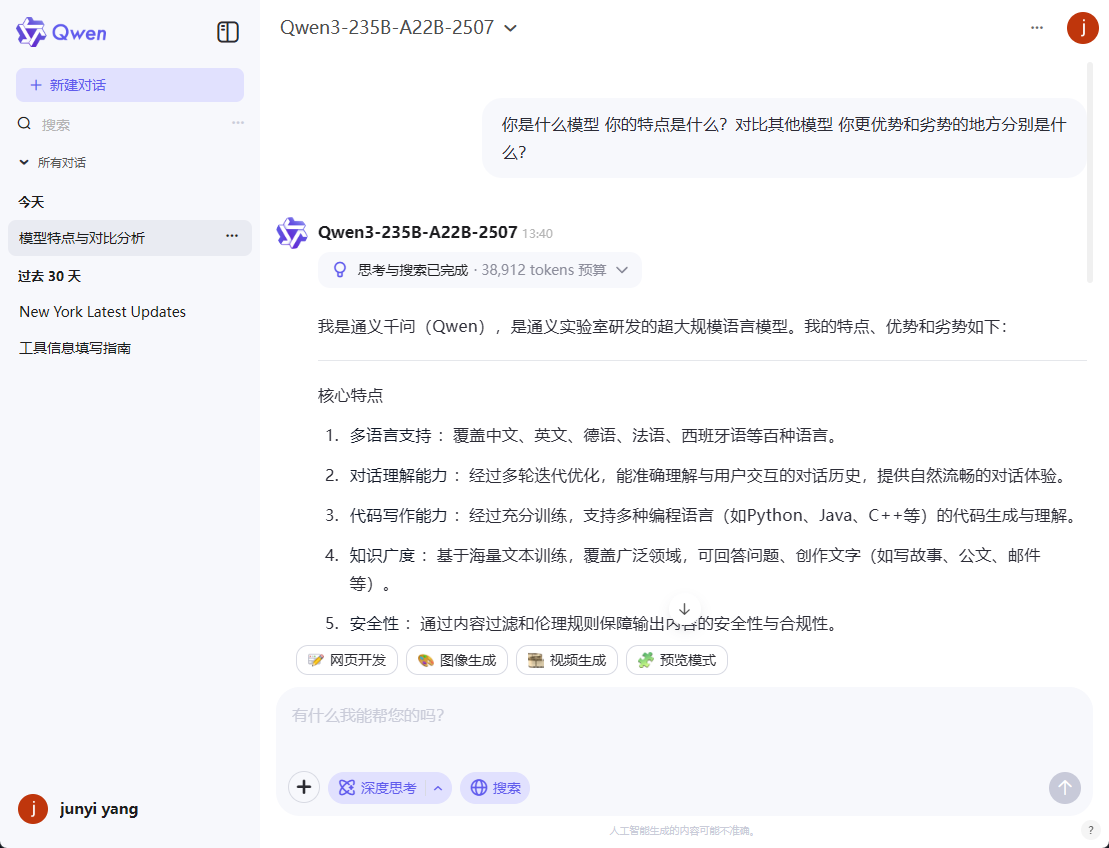
Task: Start a new chat with 新建对话
Action: (129, 85)
